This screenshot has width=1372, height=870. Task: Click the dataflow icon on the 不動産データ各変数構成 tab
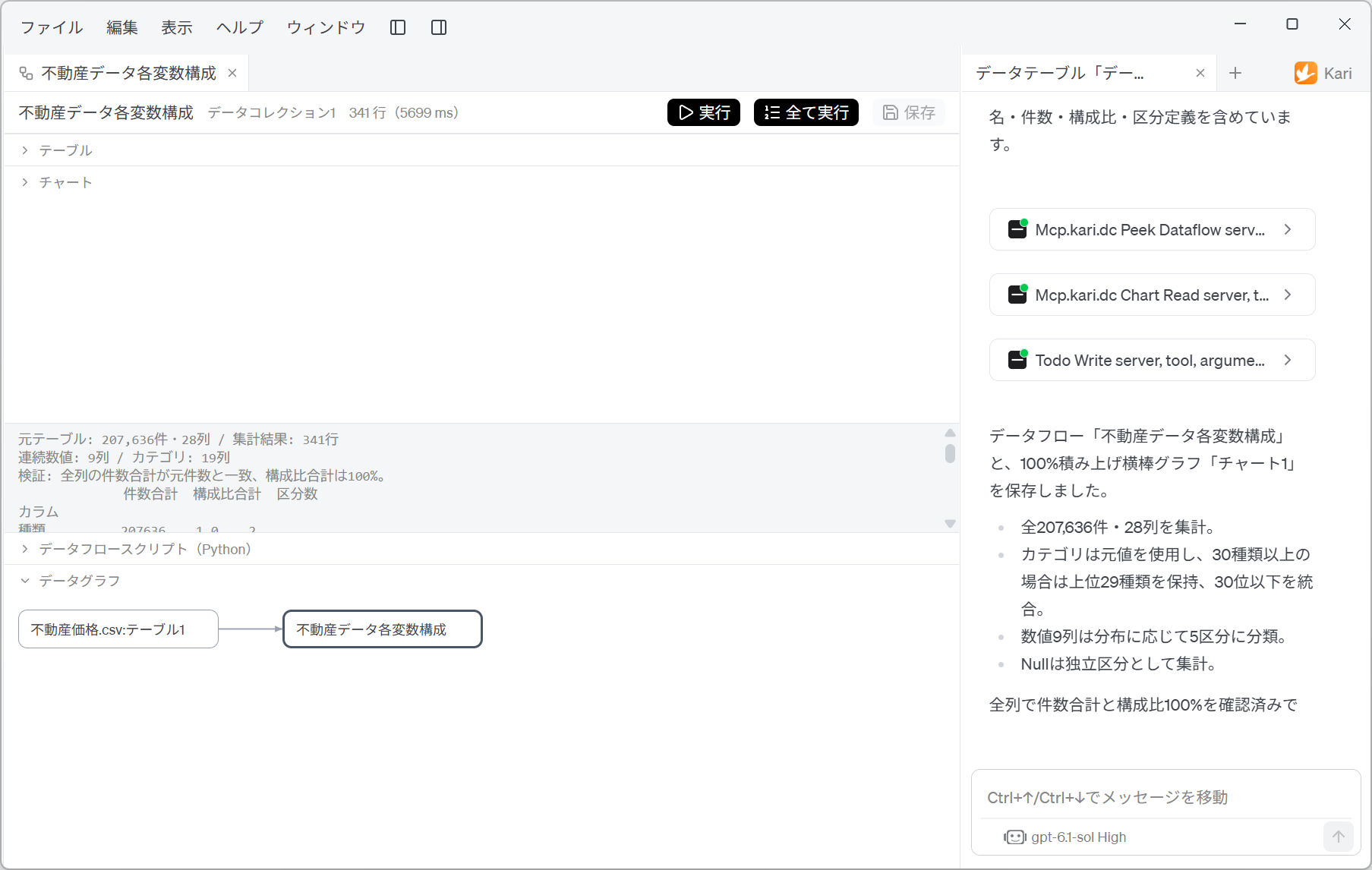tap(27, 73)
